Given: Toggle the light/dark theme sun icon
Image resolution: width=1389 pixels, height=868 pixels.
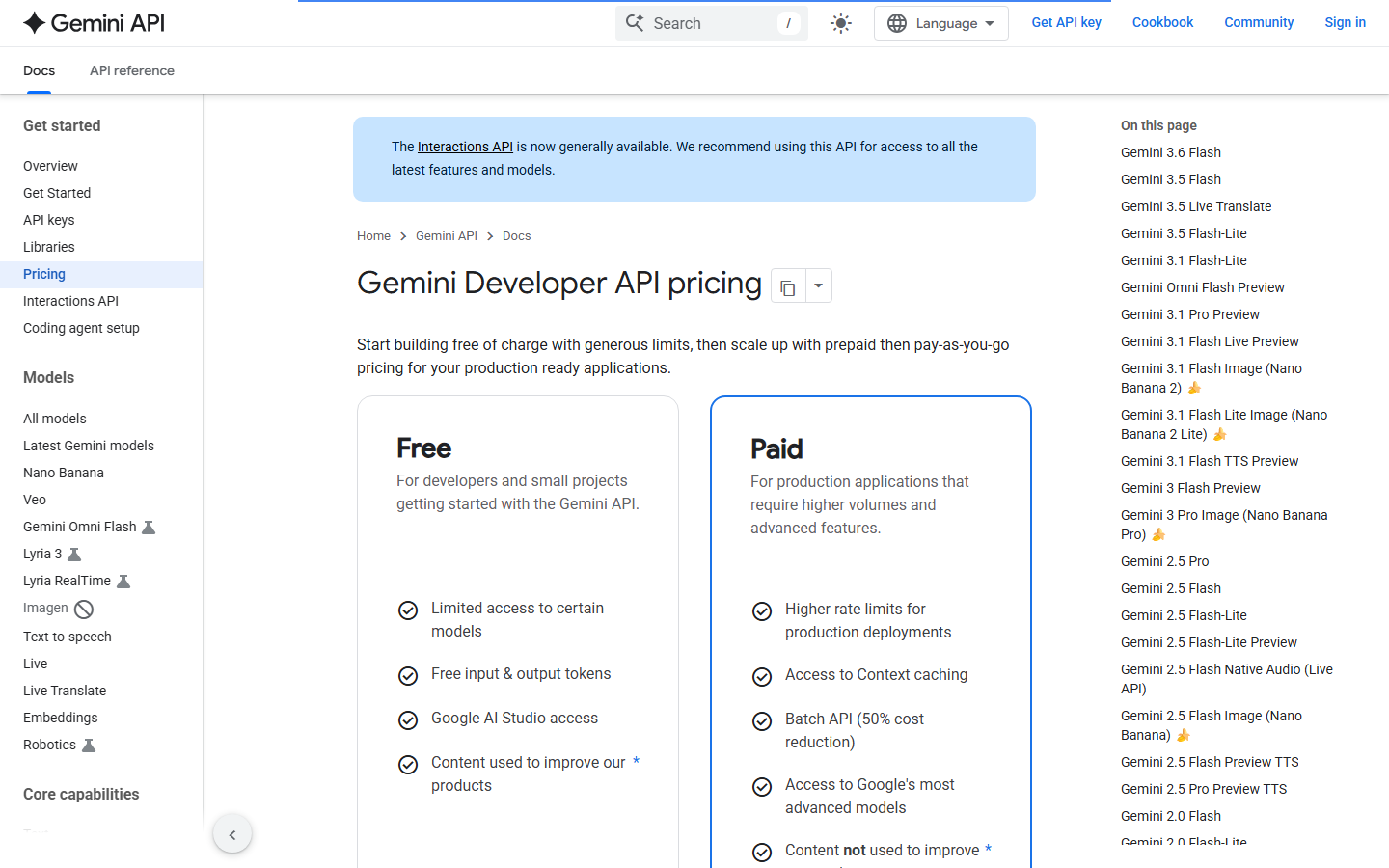Looking at the screenshot, I should click(x=841, y=23).
